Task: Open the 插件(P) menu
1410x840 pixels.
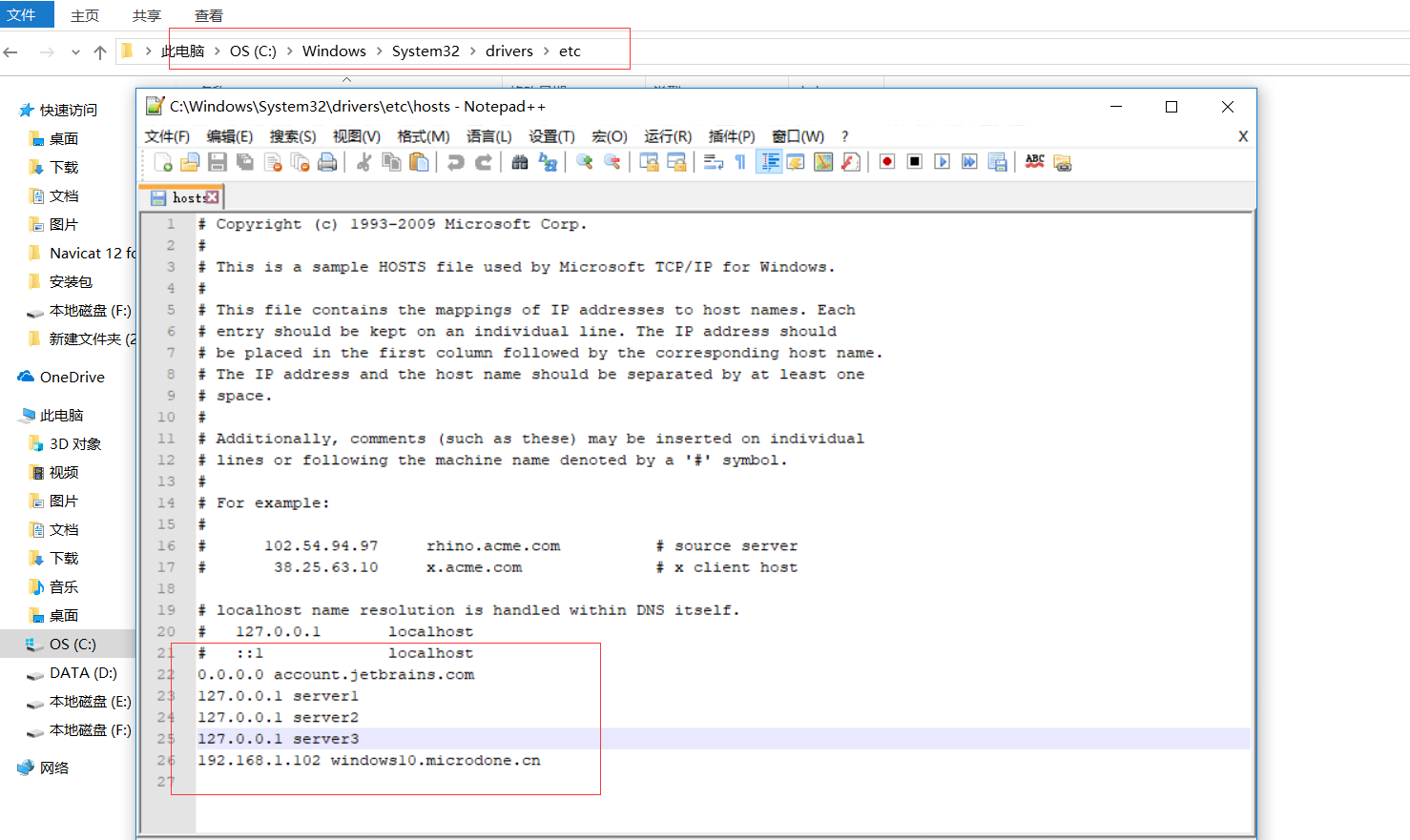Action: 732,136
